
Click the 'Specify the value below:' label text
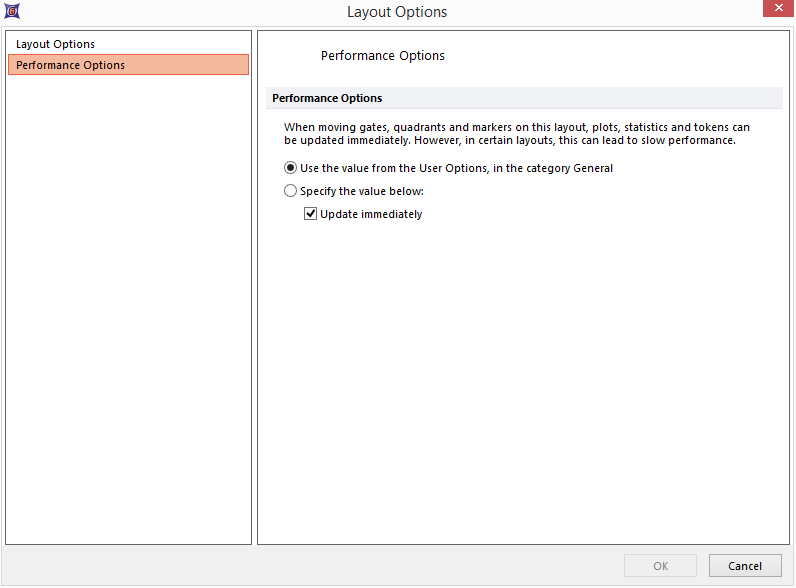tap(362, 191)
